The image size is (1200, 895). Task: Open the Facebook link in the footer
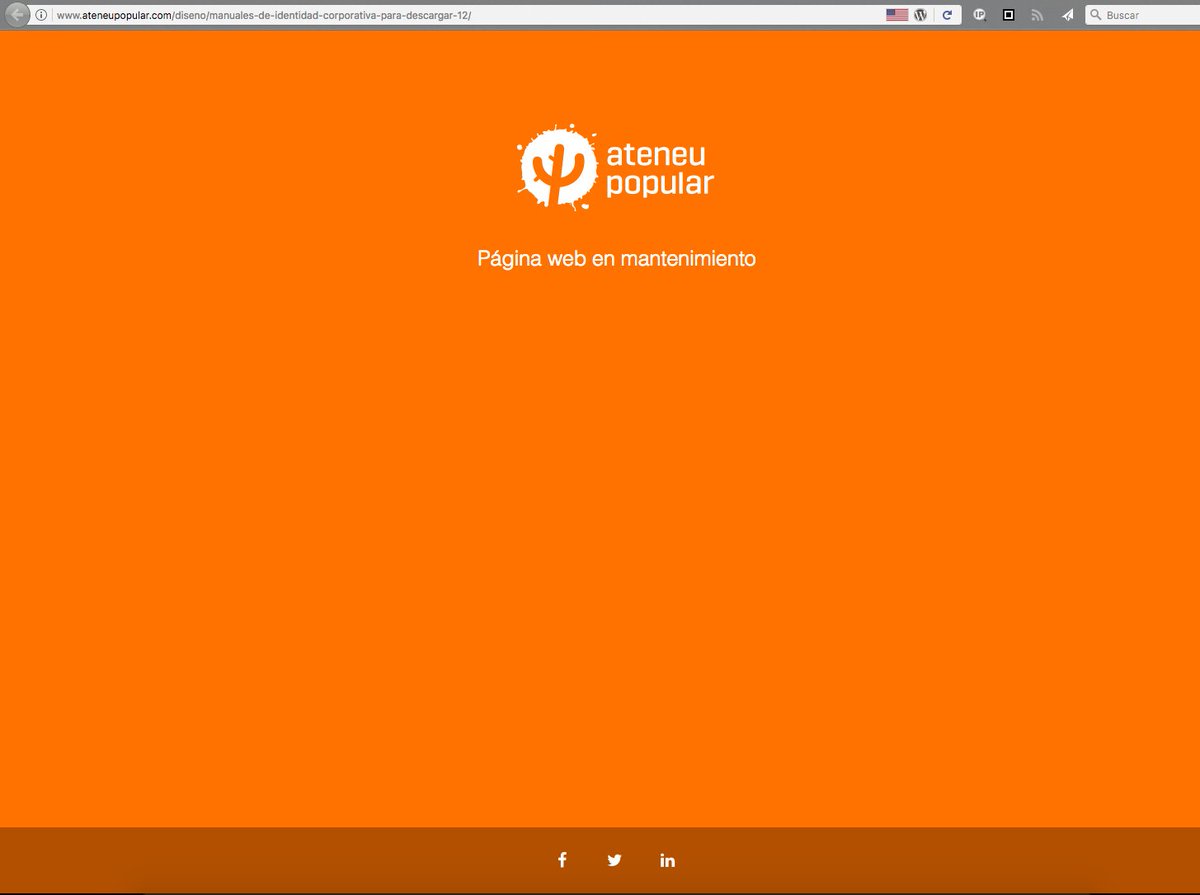(x=562, y=860)
